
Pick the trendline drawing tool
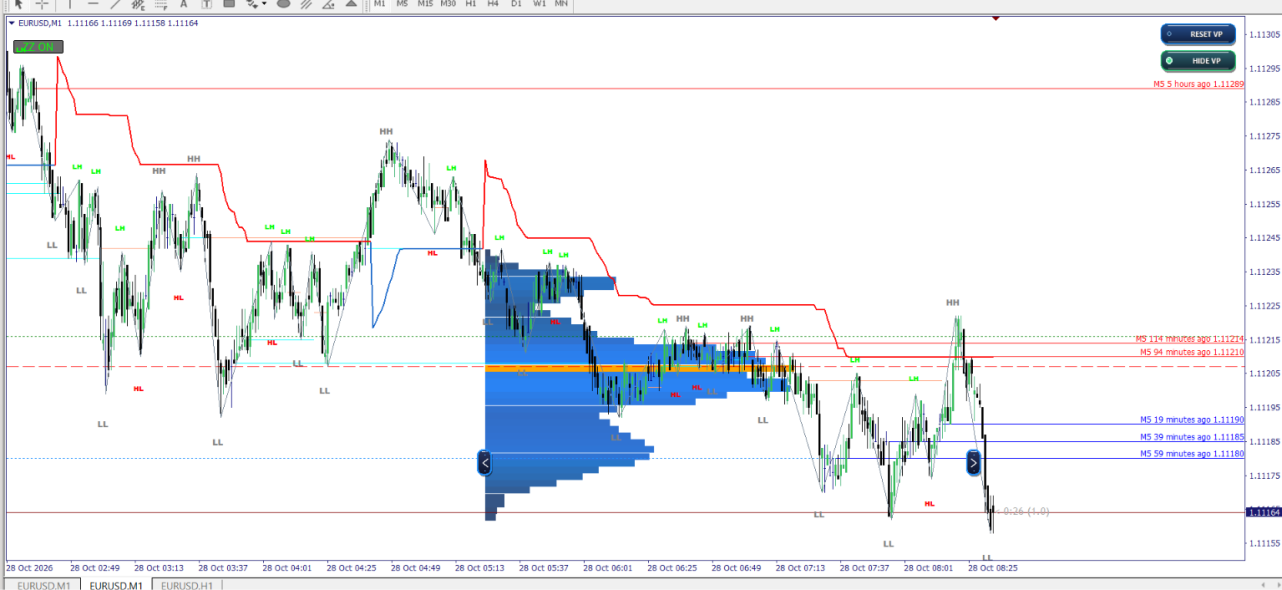tap(116, 4)
